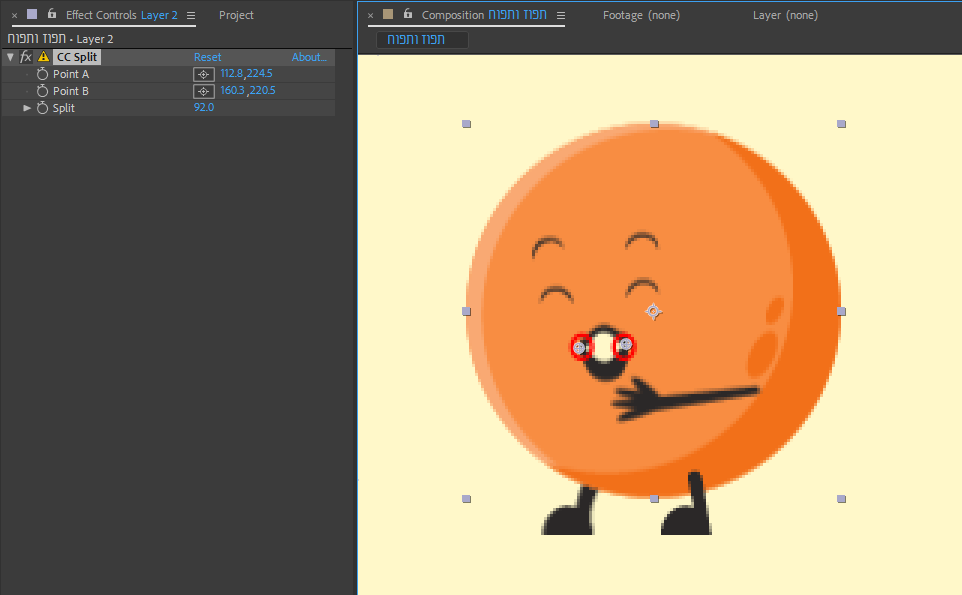Open the Composition panel menu
The width and height of the screenshot is (962, 595).
coord(561,15)
